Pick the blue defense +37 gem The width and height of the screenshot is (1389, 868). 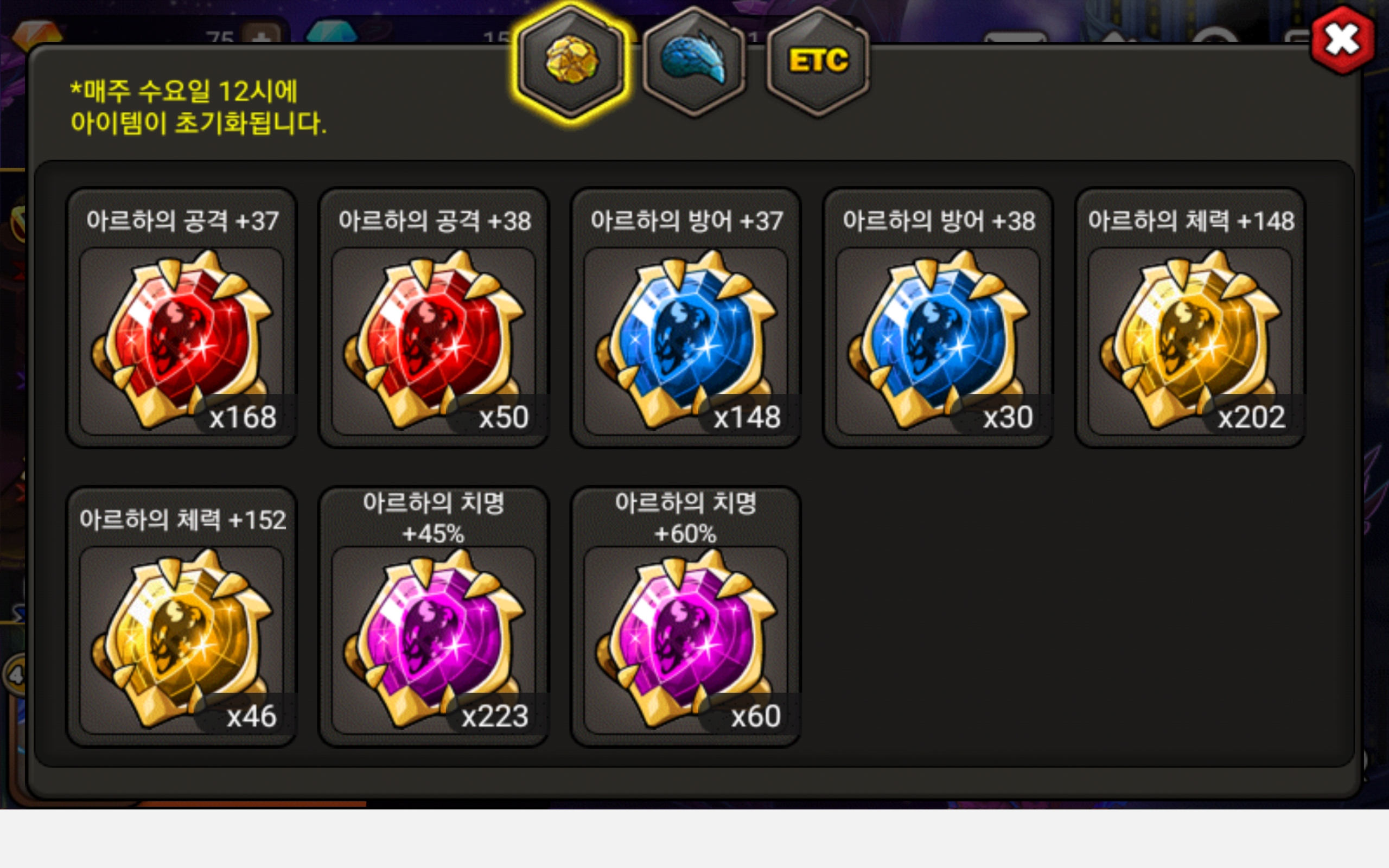[x=686, y=340]
